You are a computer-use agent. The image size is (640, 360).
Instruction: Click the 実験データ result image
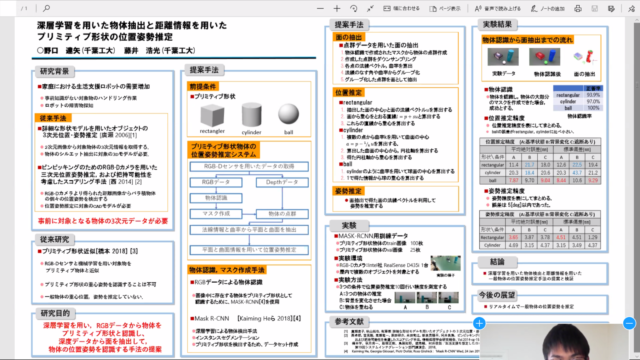click(503, 57)
